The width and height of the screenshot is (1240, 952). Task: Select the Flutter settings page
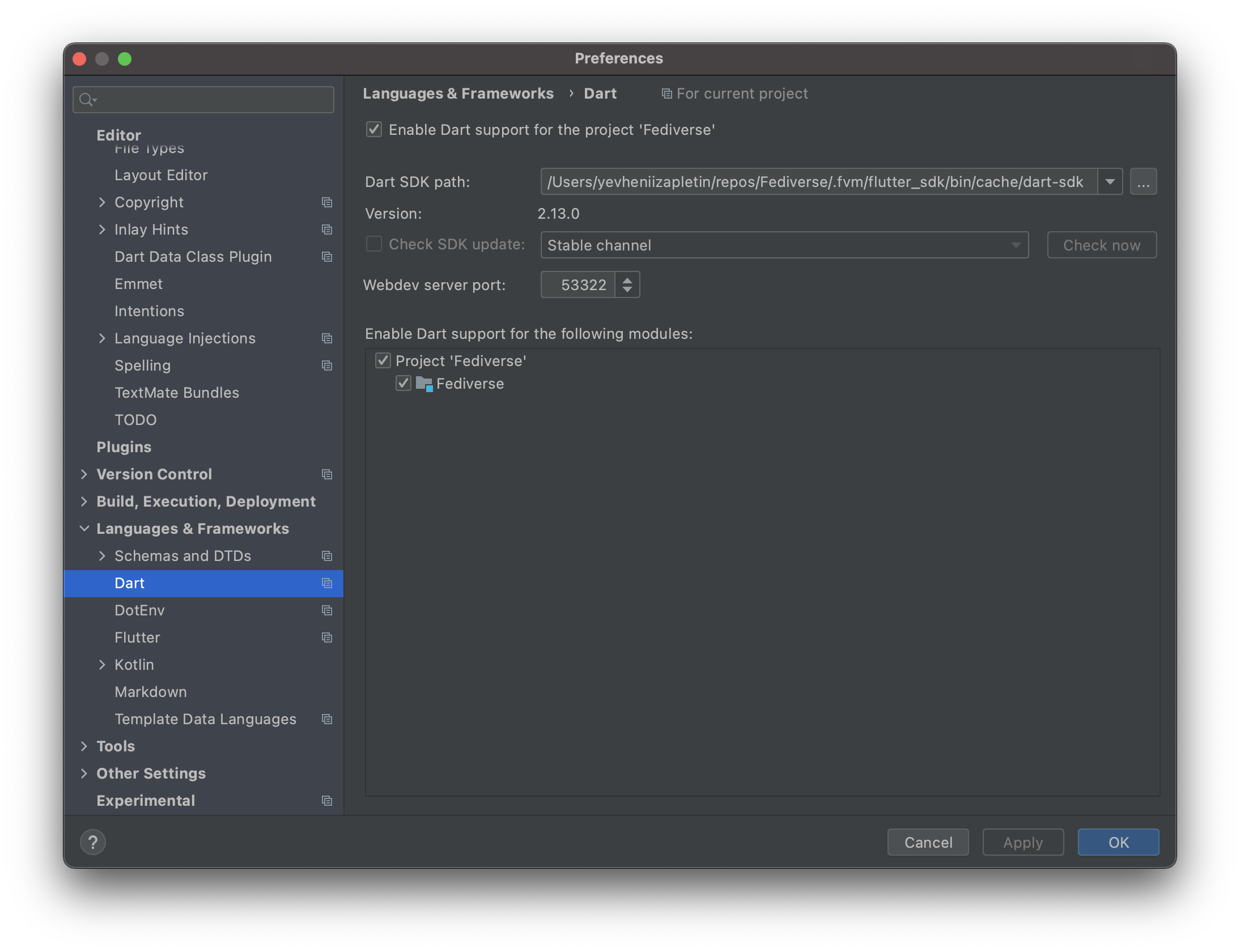click(137, 637)
